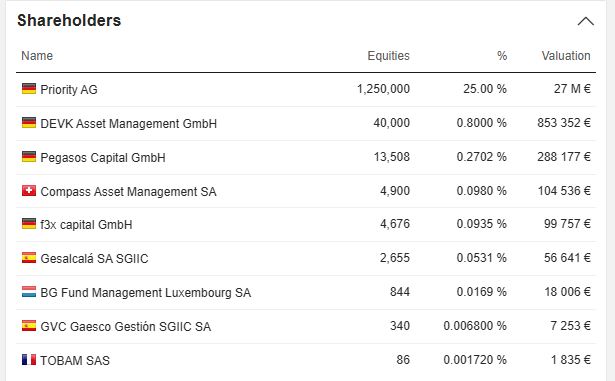
Task: Click the Luxembourg flag beside BG Fund Management
Action: 29,292
